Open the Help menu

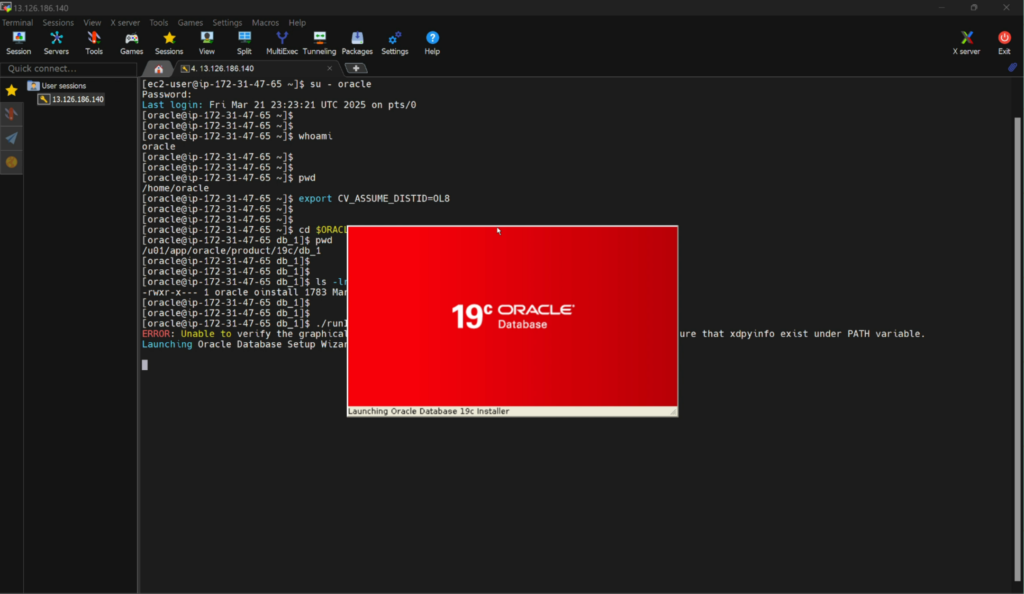[x=297, y=23]
